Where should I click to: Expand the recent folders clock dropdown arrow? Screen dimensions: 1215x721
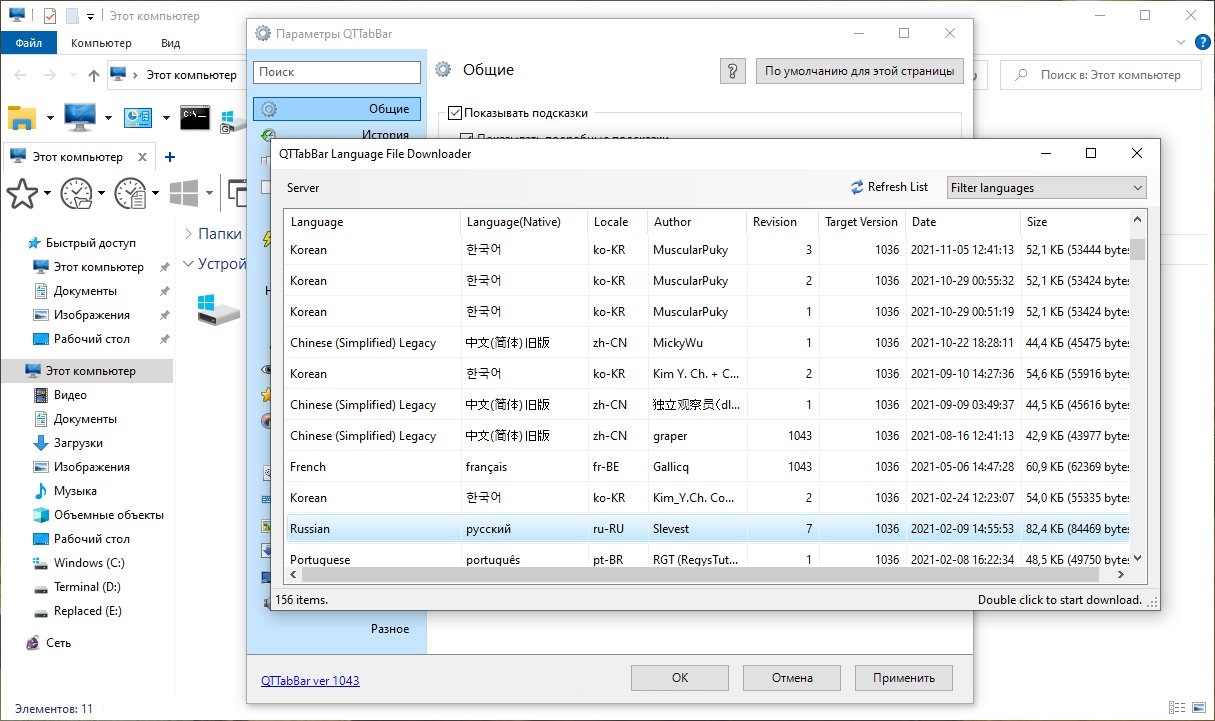(101, 193)
